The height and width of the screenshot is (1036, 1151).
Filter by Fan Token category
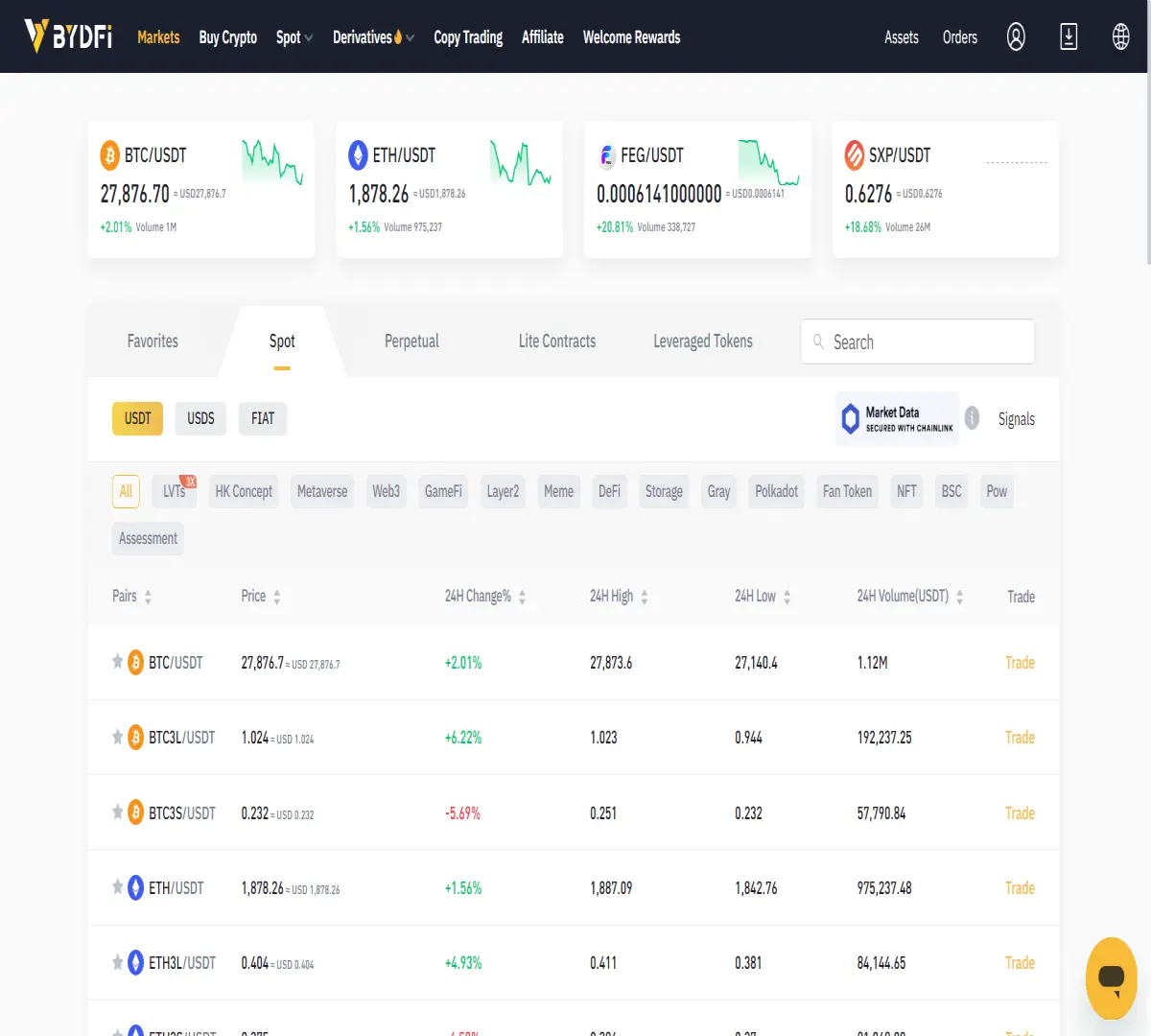pyautogui.click(x=847, y=491)
